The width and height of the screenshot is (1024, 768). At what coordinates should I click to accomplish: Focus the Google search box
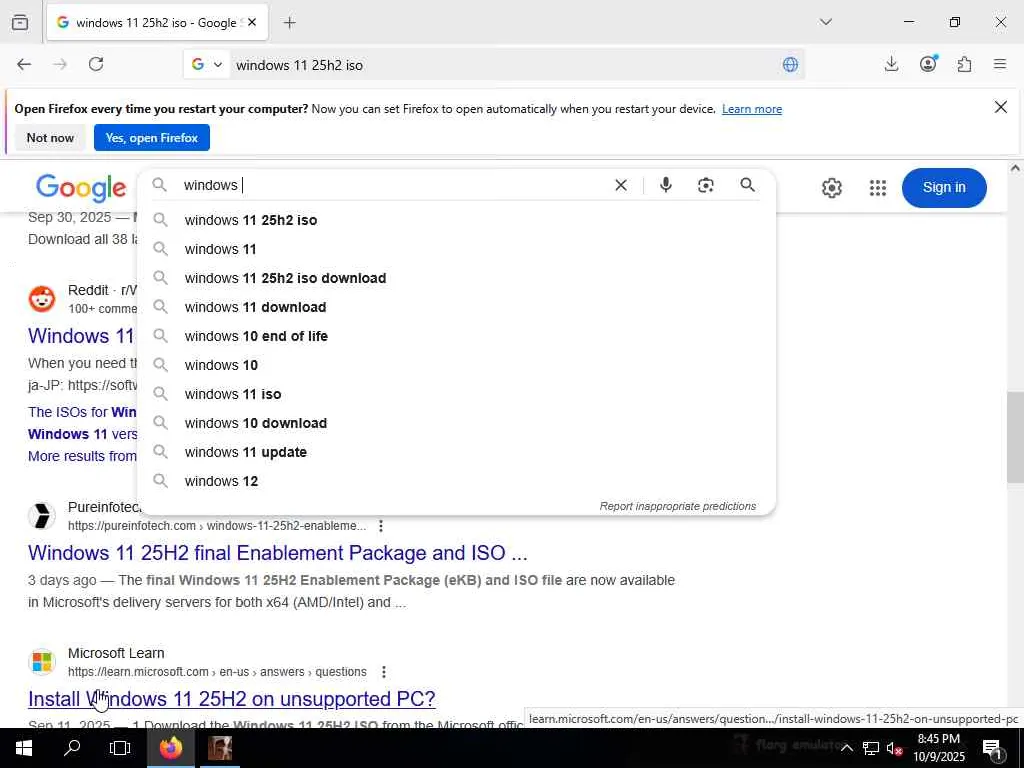pyautogui.click(x=392, y=185)
